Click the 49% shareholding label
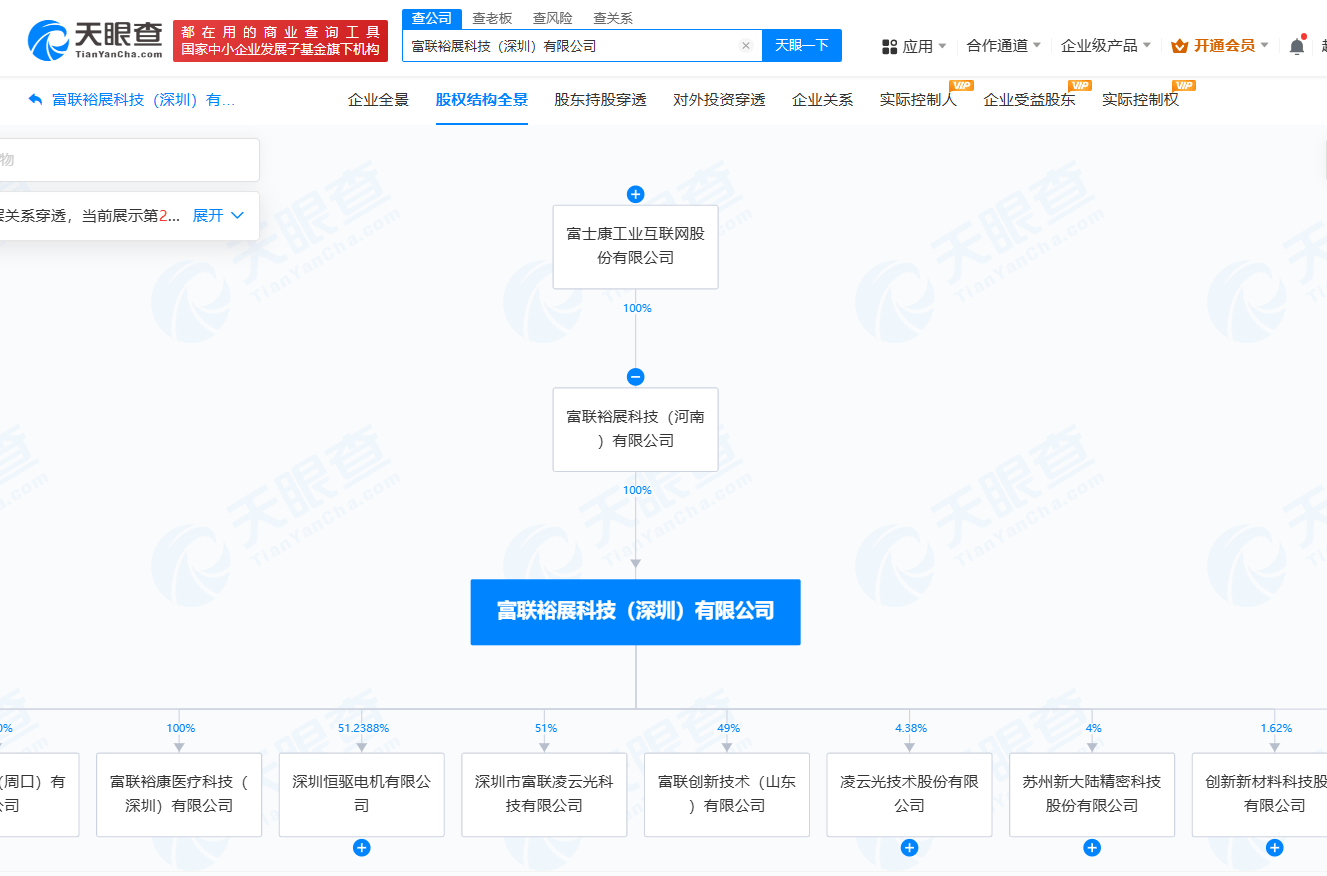Screen dimensions: 1327x876 click(x=728, y=728)
